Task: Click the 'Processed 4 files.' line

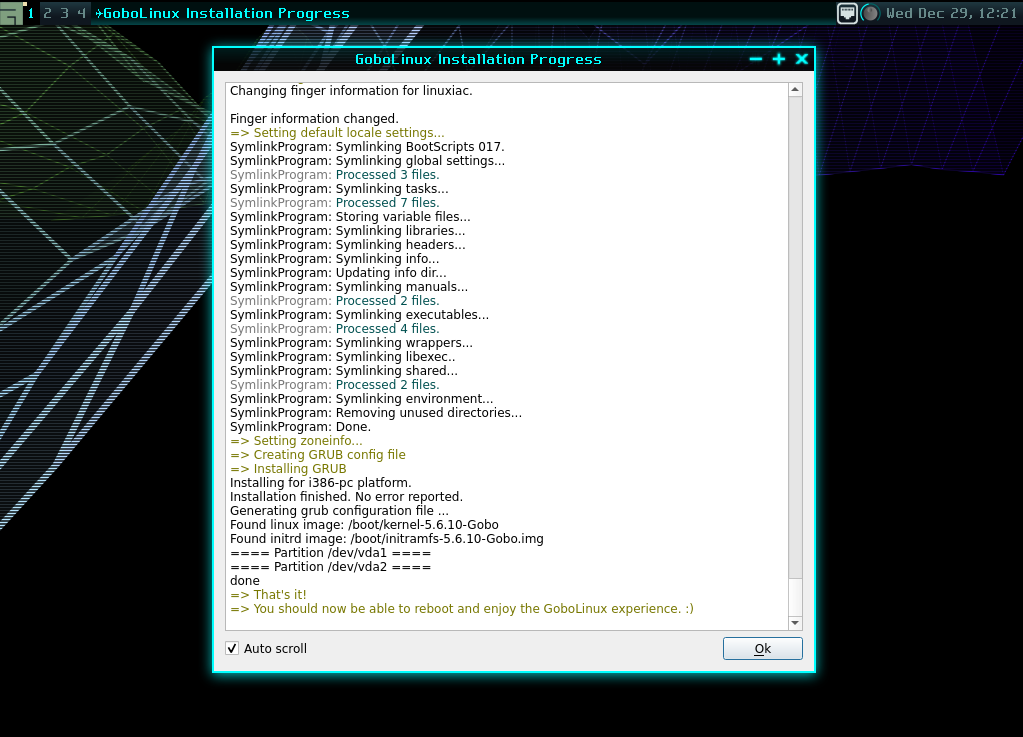Action: click(x=334, y=329)
